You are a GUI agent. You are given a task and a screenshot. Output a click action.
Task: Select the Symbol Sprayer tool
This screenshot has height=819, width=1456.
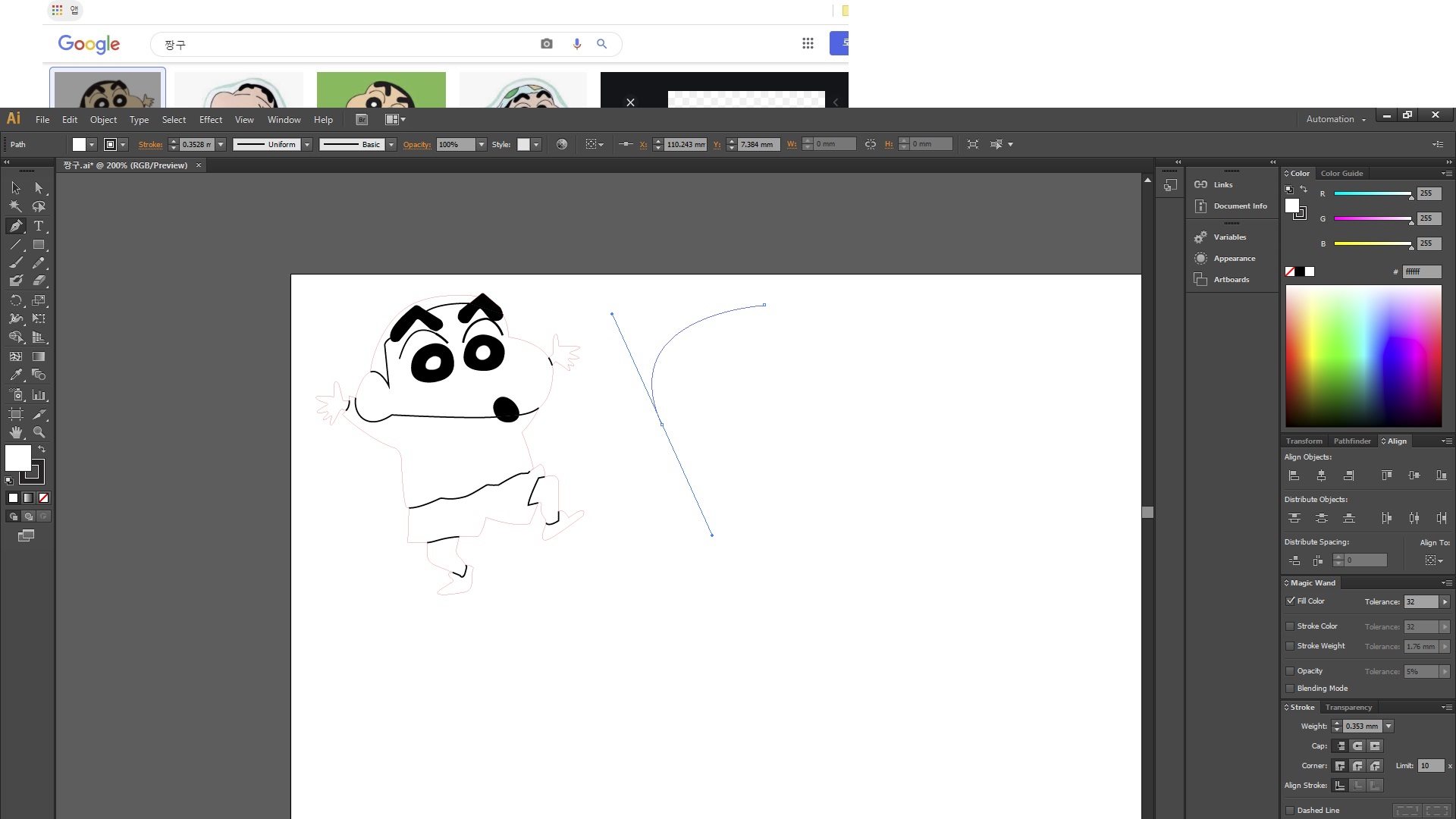click(x=16, y=395)
